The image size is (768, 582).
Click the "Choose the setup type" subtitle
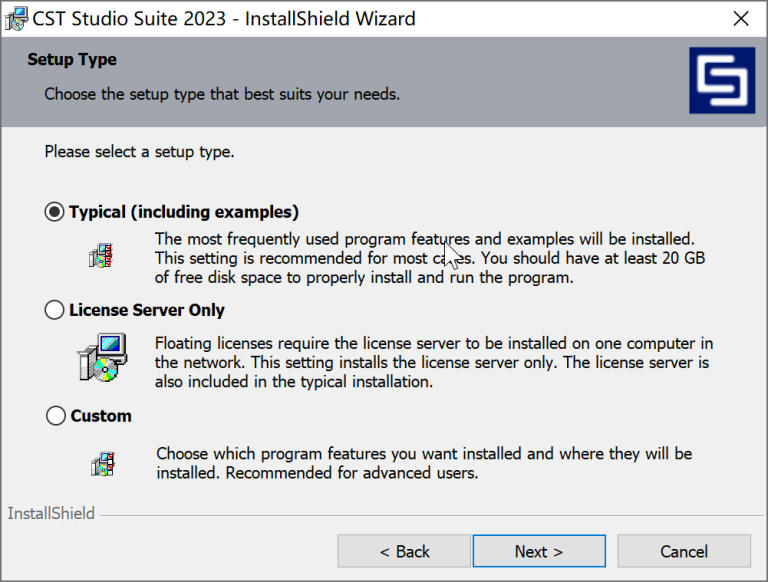tap(222, 95)
